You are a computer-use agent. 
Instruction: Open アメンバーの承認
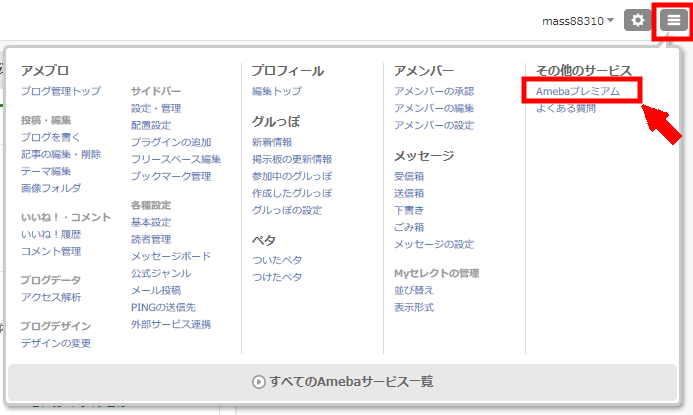click(434, 91)
